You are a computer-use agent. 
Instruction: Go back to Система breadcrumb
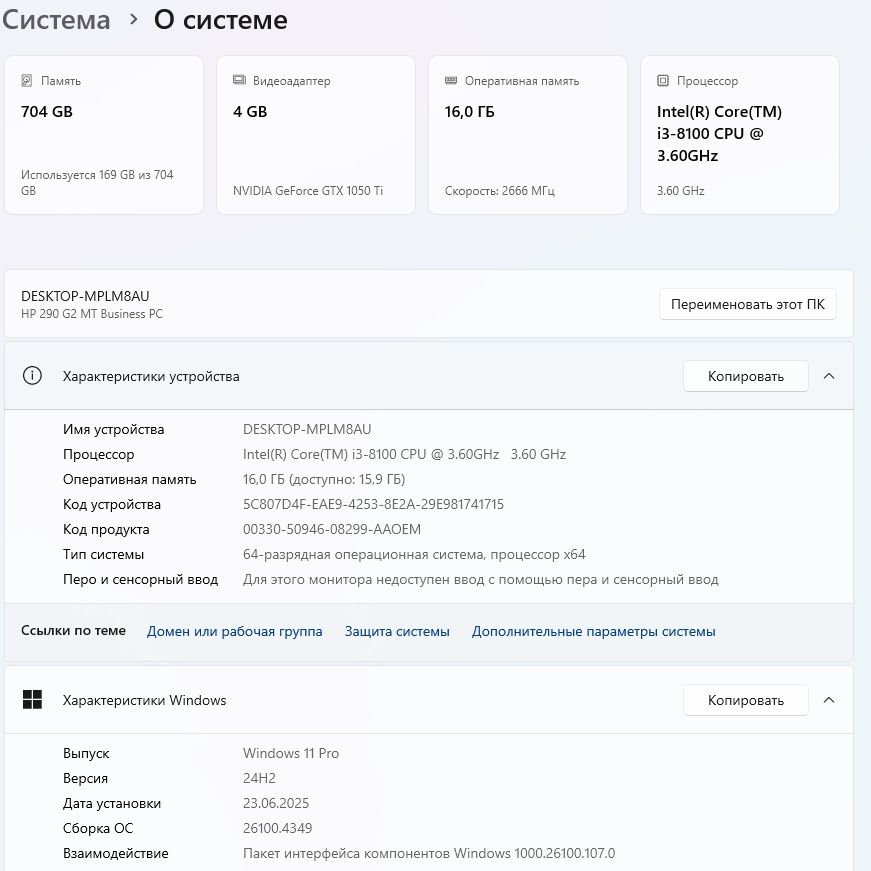pos(56,21)
